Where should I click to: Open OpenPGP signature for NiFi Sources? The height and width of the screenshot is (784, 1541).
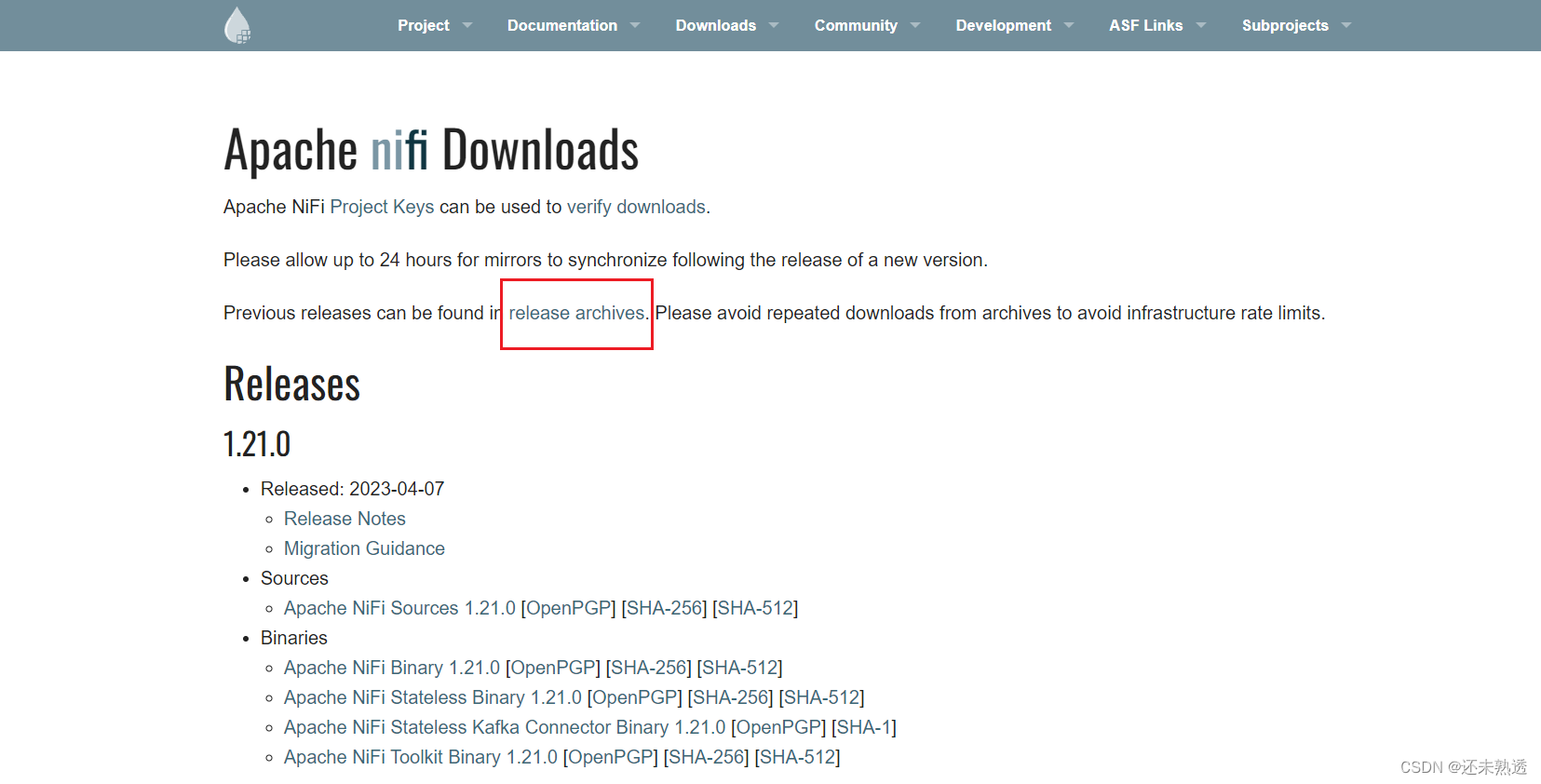pos(569,608)
